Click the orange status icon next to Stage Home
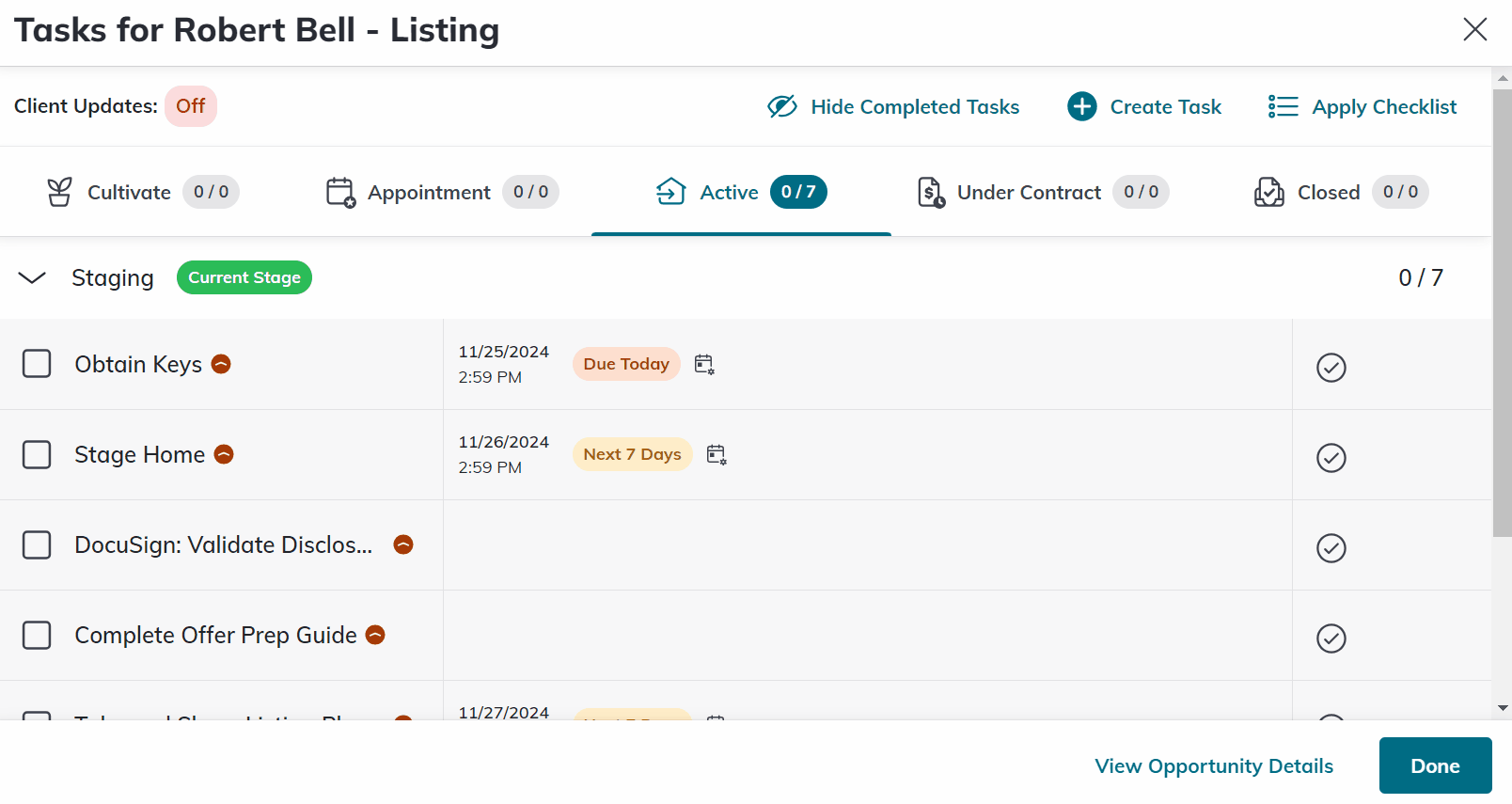Image resolution: width=1512 pixels, height=804 pixels. 224,454
